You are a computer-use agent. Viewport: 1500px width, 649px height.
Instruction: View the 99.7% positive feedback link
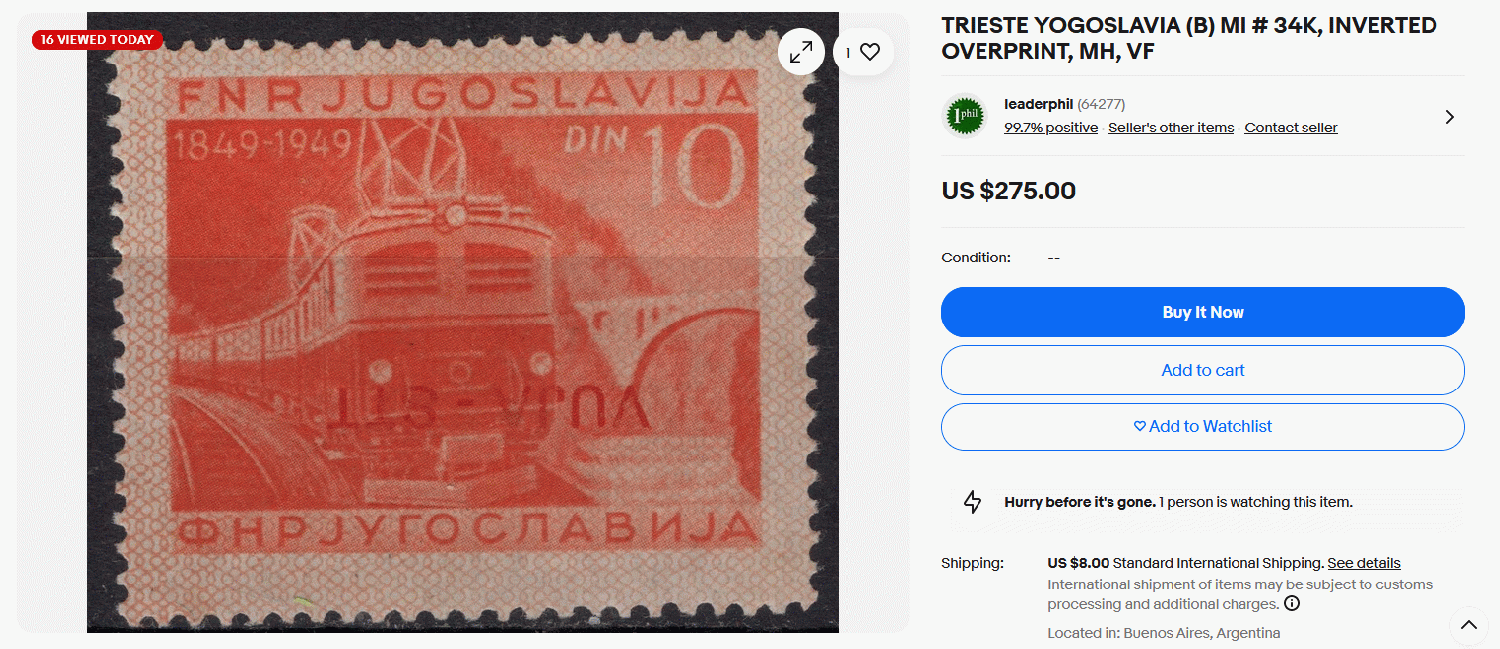tap(1051, 127)
